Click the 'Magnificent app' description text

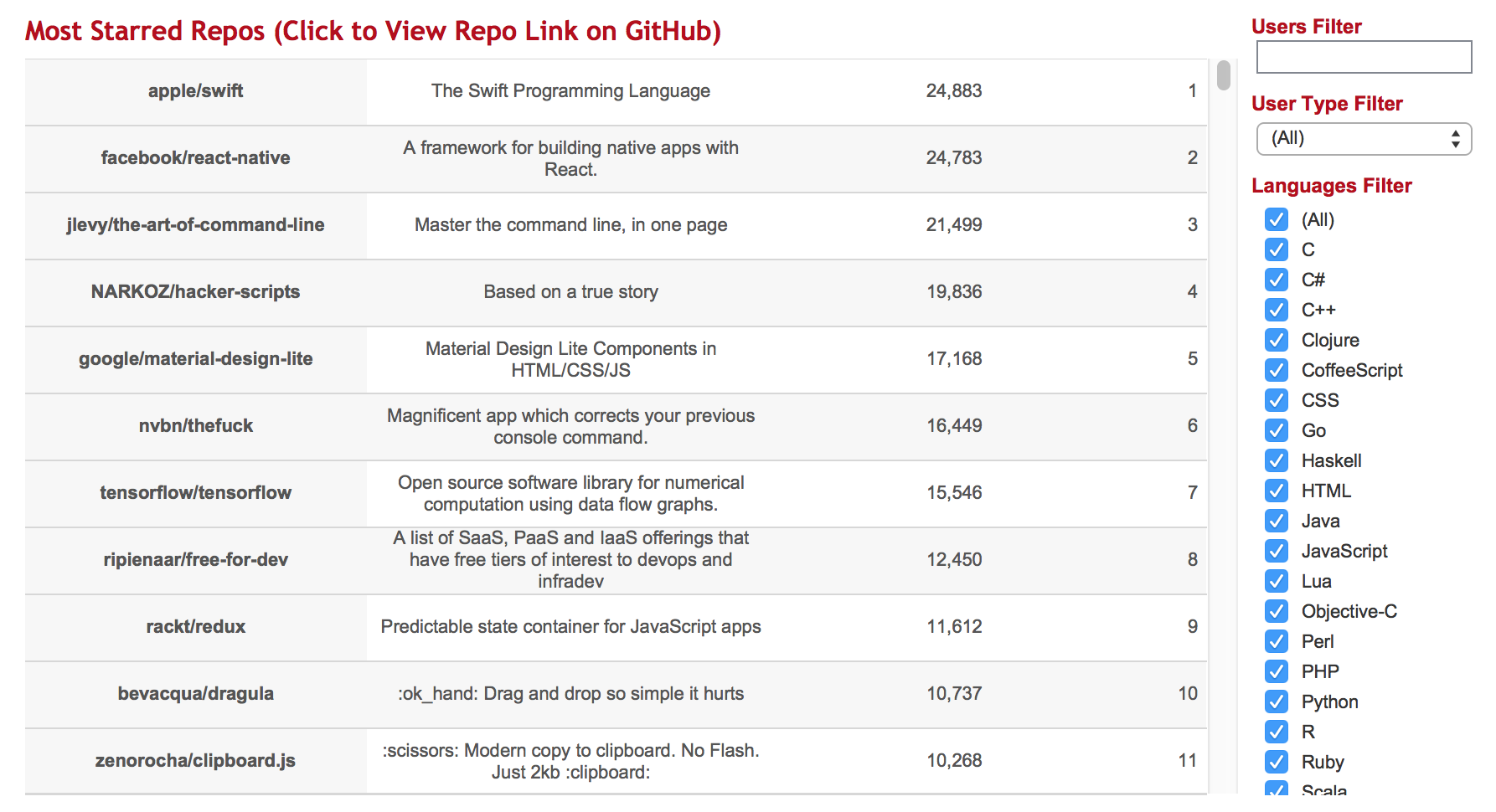570,426
